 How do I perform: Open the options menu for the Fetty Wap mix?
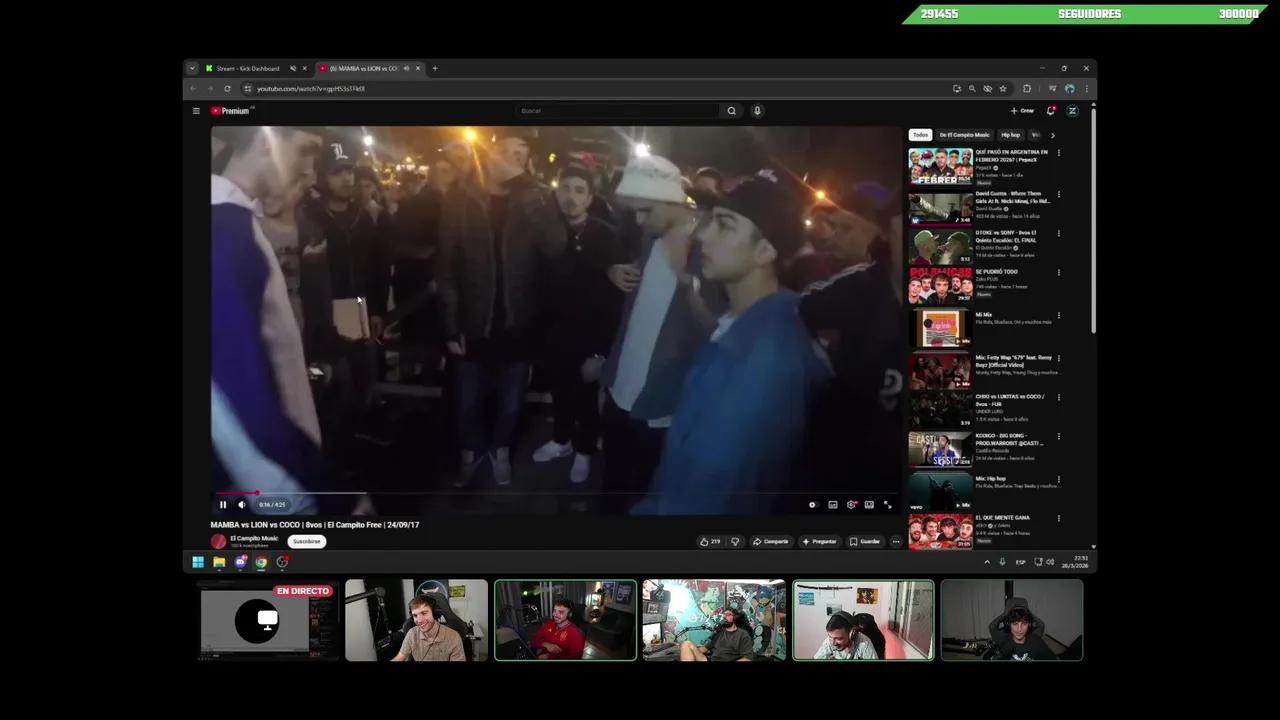[1058, 358]
